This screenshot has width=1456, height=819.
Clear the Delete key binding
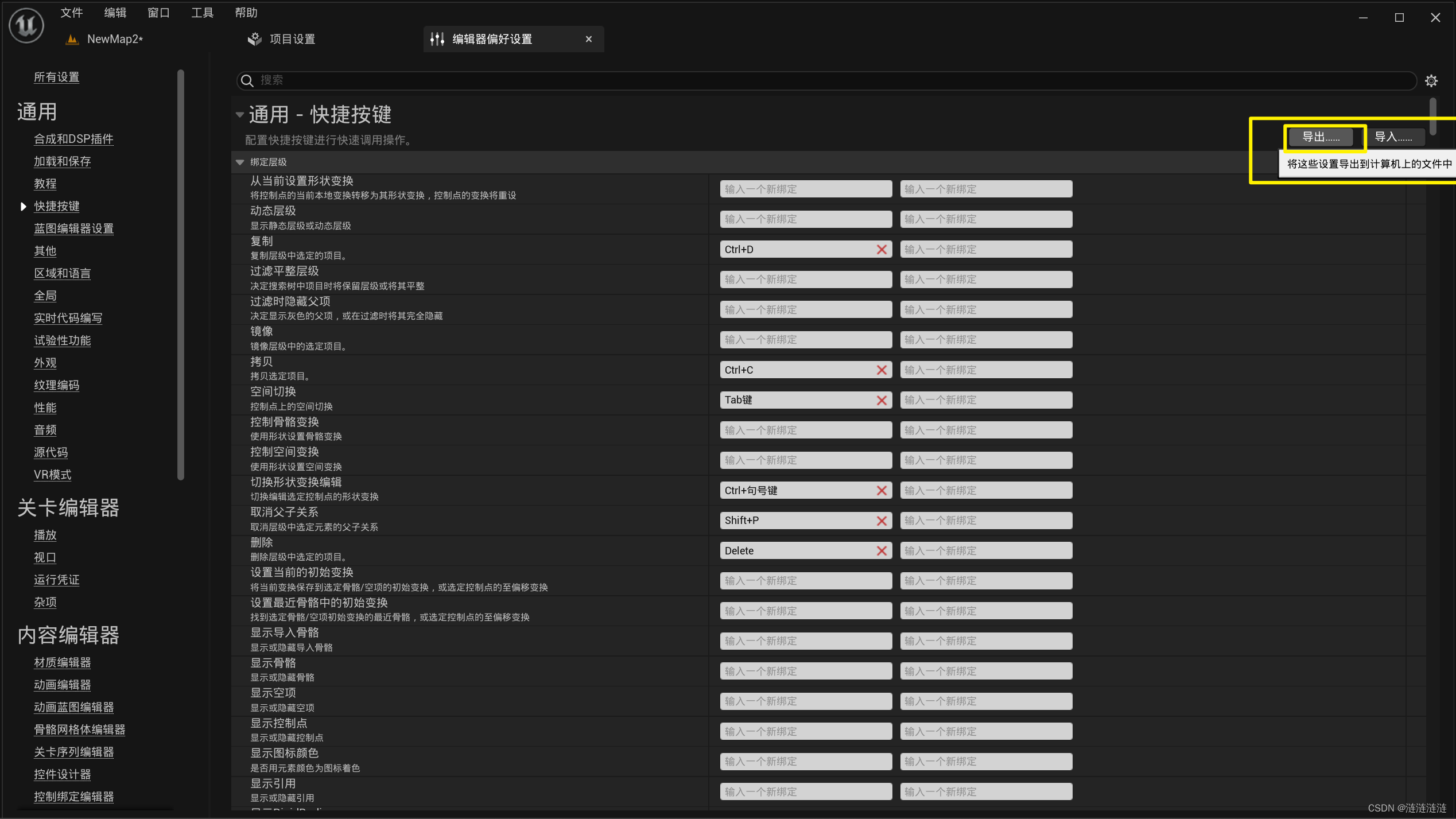pos(882,551)
